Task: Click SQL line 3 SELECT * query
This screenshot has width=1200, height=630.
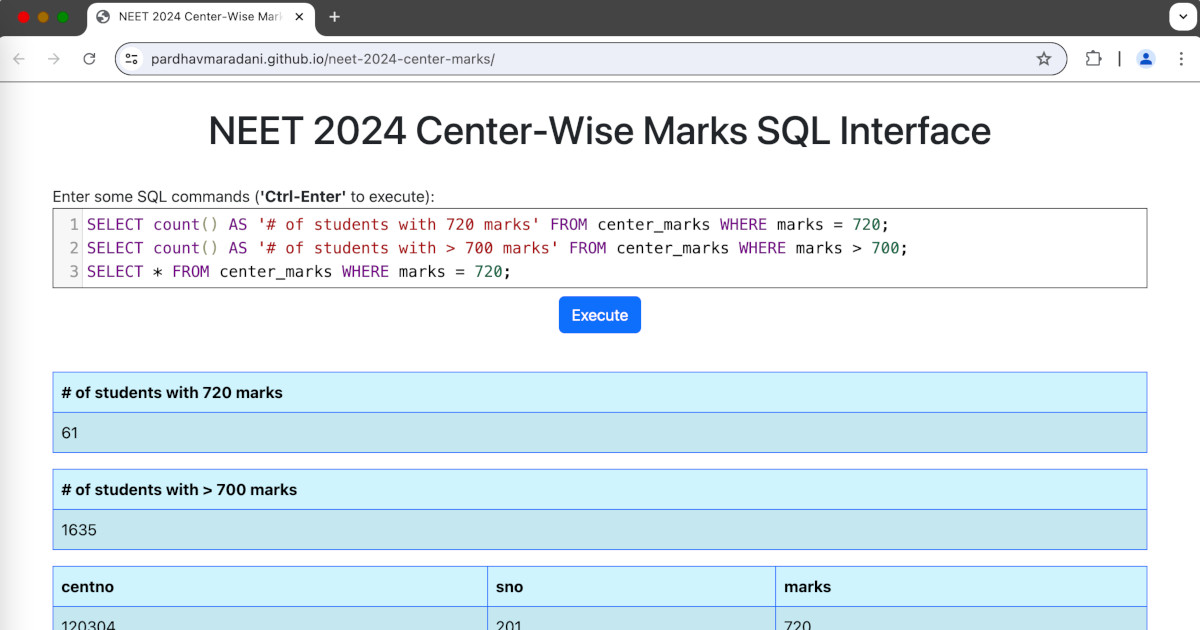Action: (x=298, y=272)
